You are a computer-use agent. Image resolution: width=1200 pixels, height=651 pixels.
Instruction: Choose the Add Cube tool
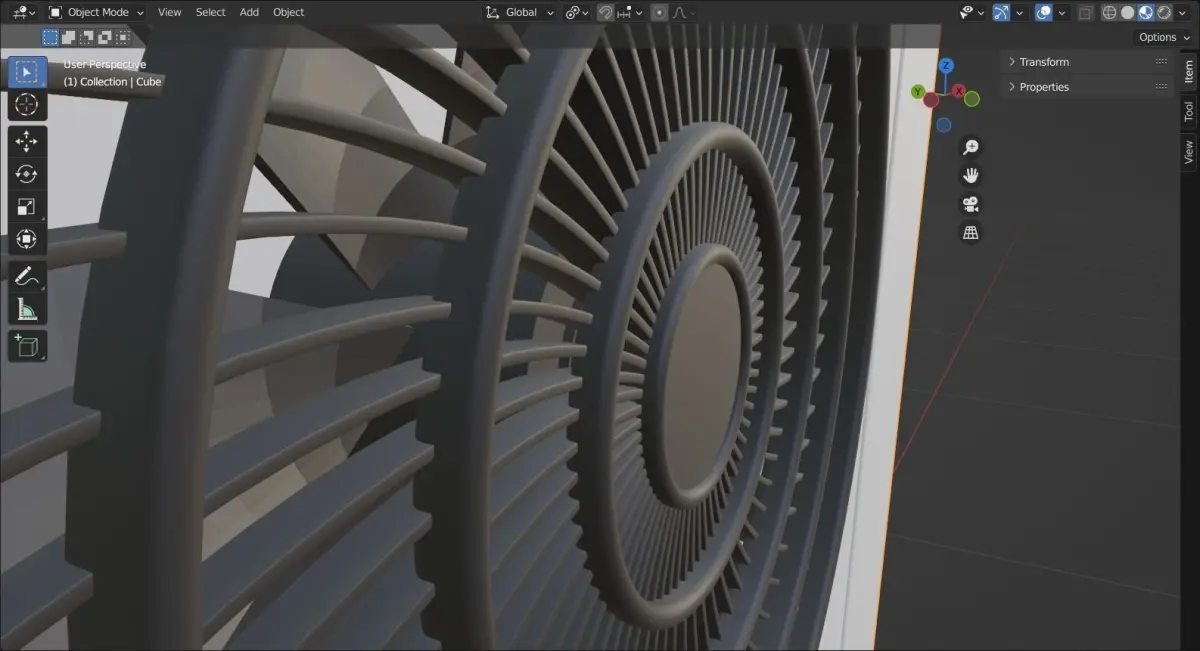(x=27, y=347)
